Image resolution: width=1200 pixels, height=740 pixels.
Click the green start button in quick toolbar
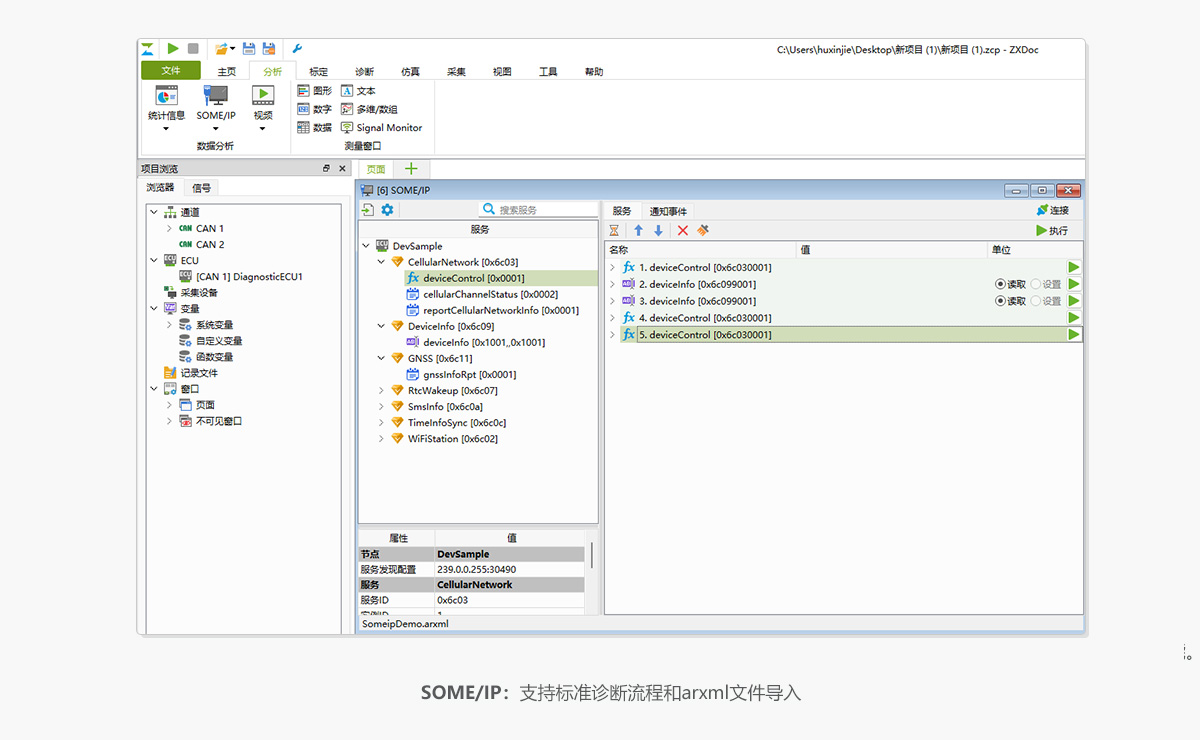tap(173, 48)
